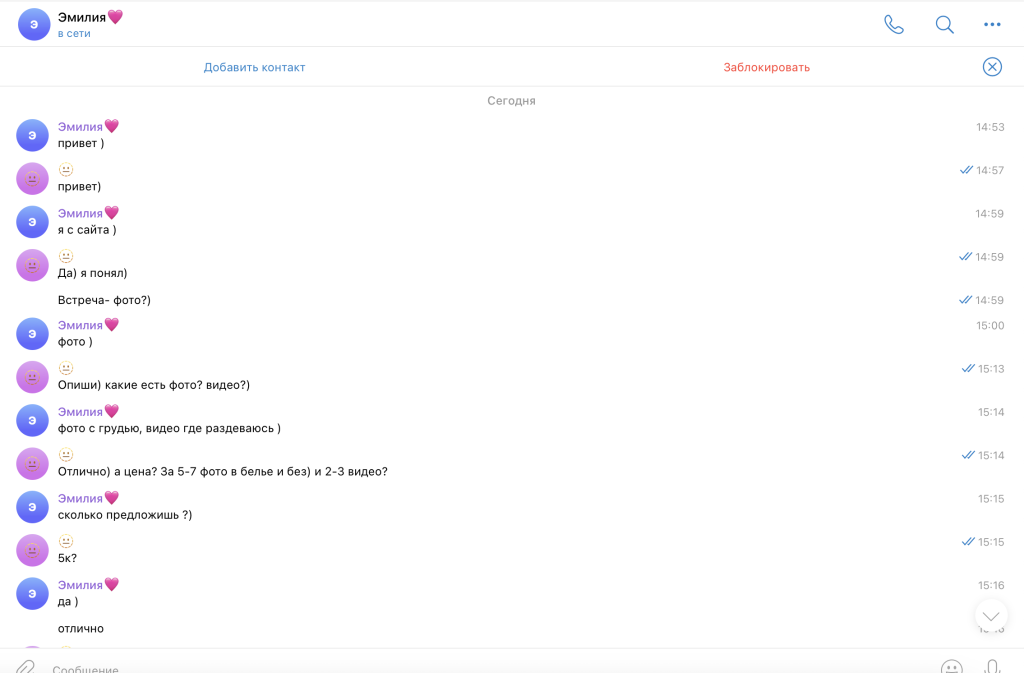
Task: Click the contact name in chat header
Action: pos(90,17)
